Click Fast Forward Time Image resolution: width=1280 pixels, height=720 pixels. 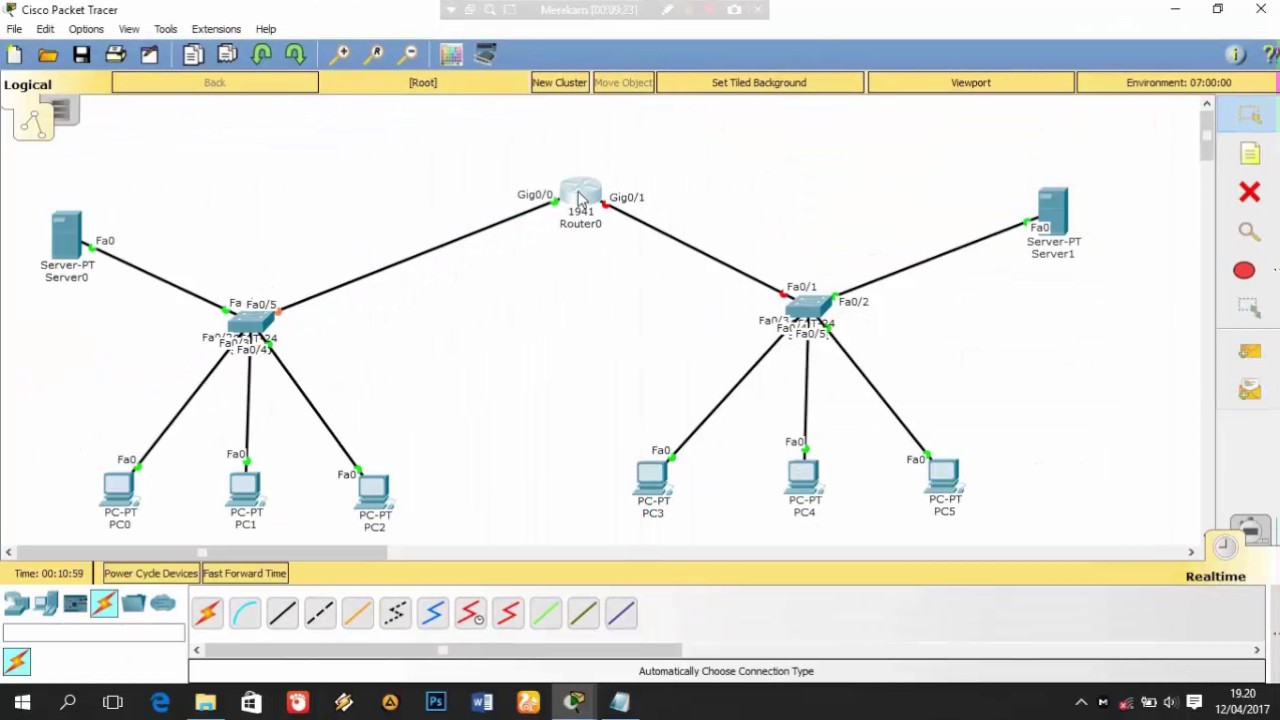tap(245, 574)
